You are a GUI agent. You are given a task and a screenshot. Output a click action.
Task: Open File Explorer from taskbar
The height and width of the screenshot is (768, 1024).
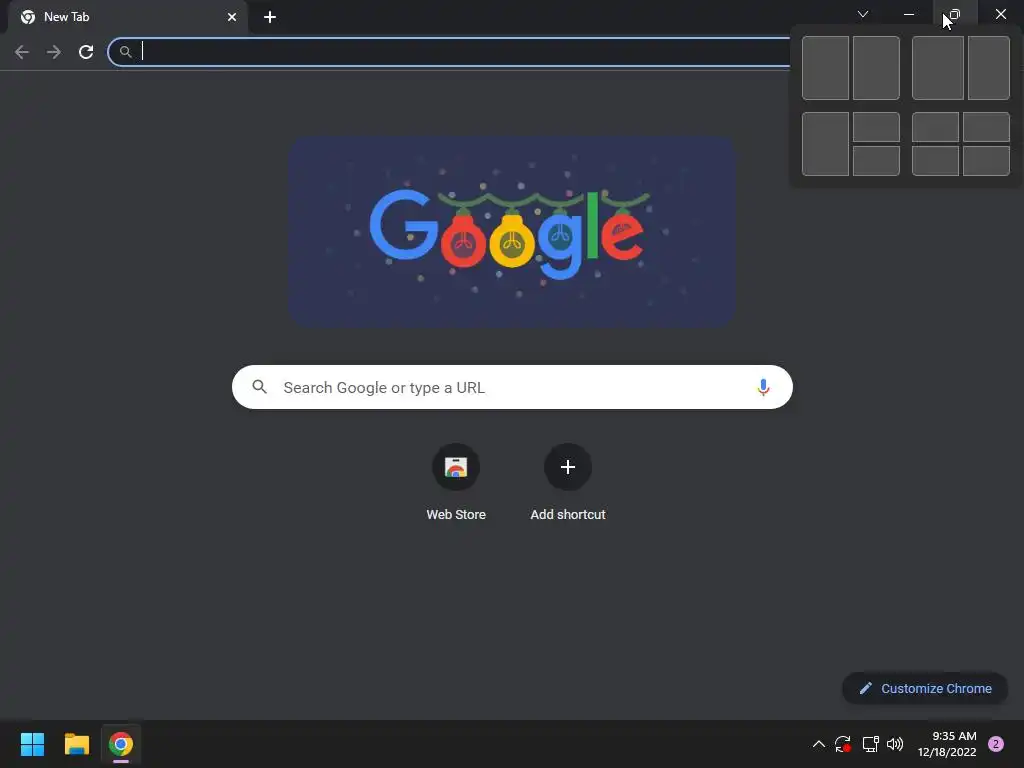pos(76,744)
